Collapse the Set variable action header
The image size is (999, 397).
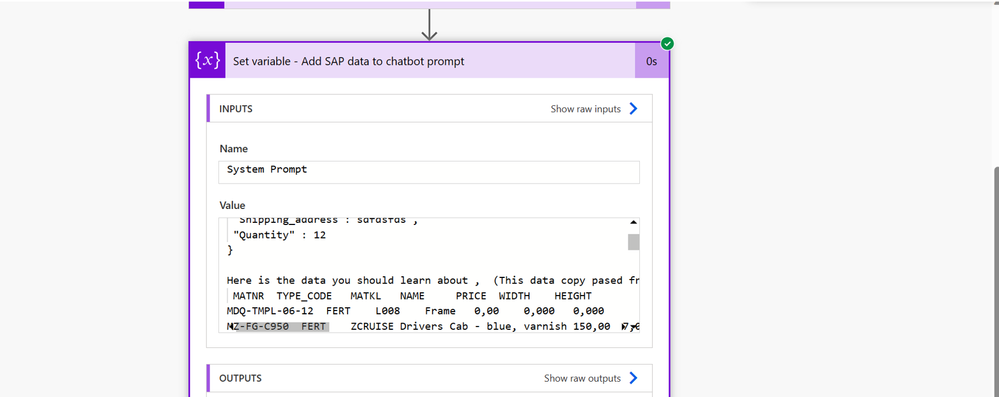pos(430,61)
